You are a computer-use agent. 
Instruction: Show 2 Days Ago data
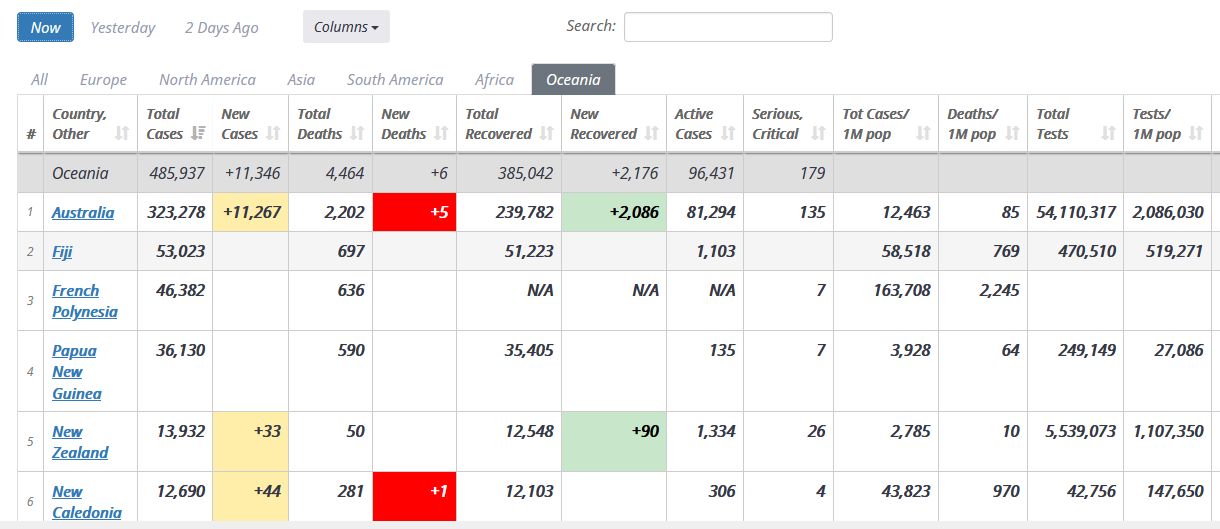(221, 28)
